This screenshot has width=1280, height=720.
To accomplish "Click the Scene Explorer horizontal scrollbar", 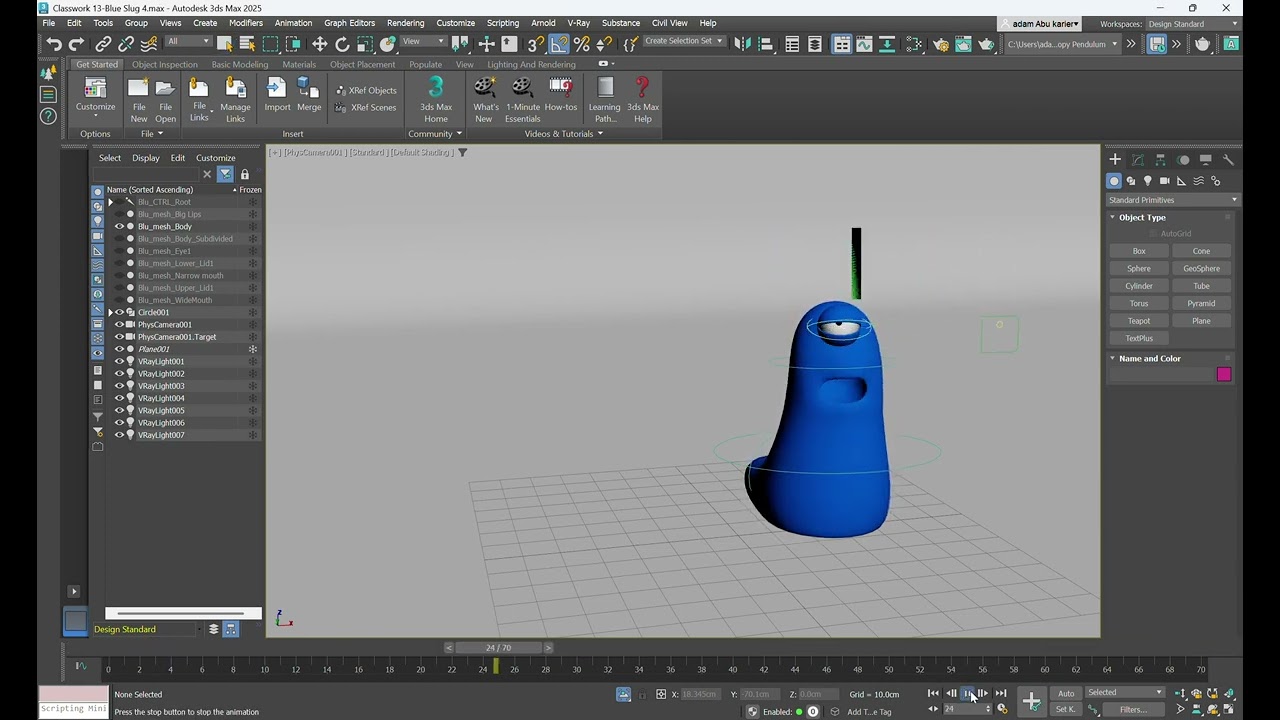I will 183,613.
